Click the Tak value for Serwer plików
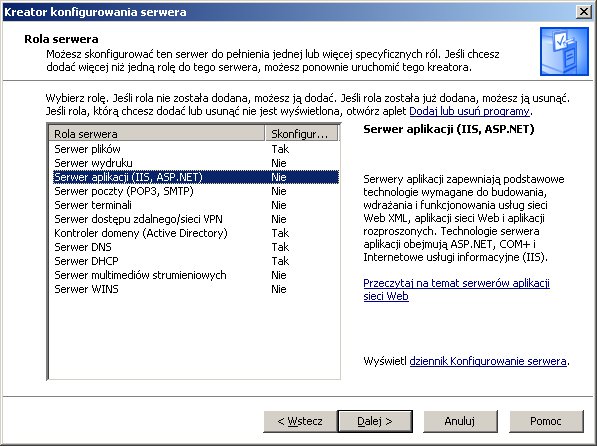 280,149
